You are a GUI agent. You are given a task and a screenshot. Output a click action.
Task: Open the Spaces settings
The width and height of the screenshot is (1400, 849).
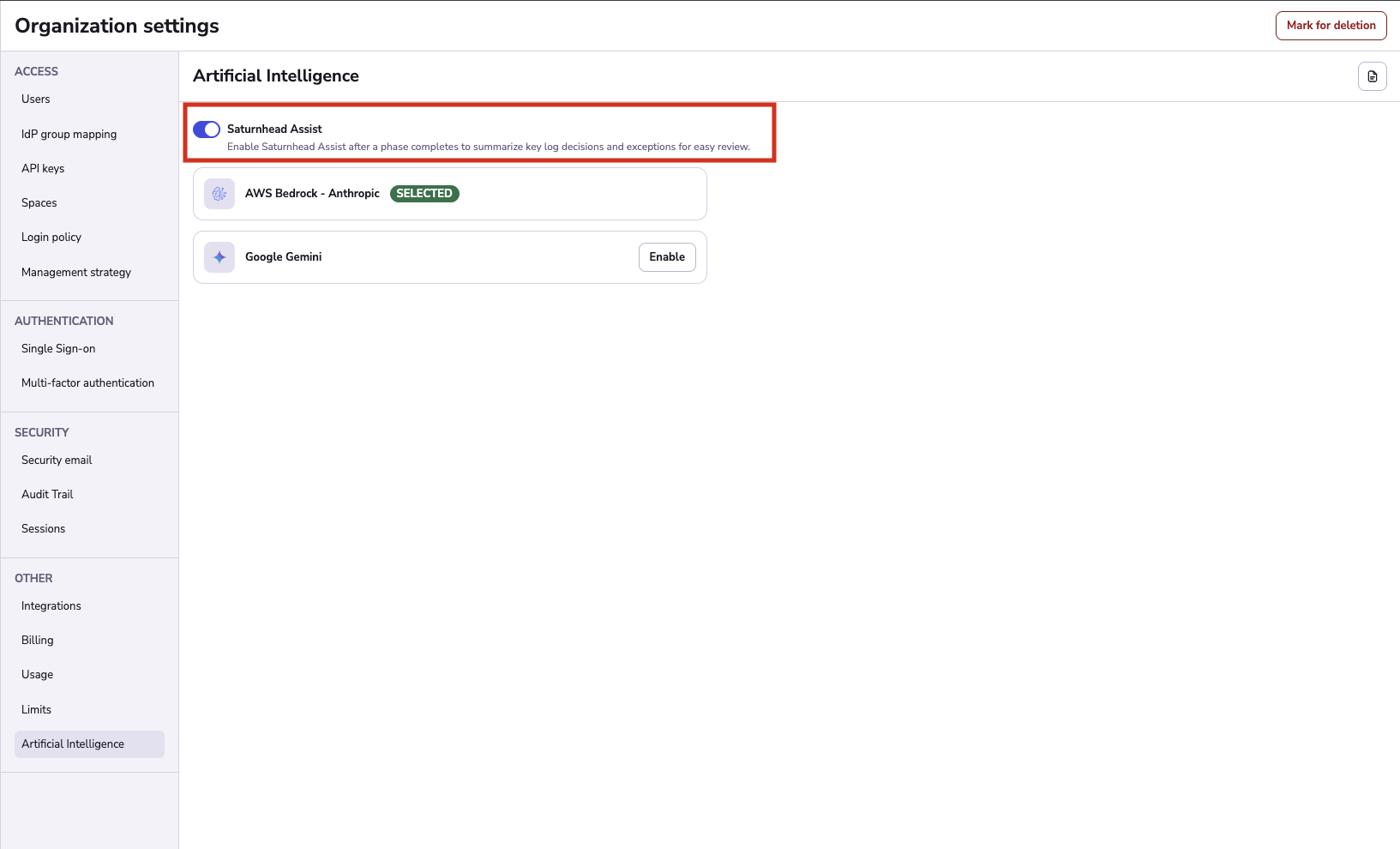[39, 202]
